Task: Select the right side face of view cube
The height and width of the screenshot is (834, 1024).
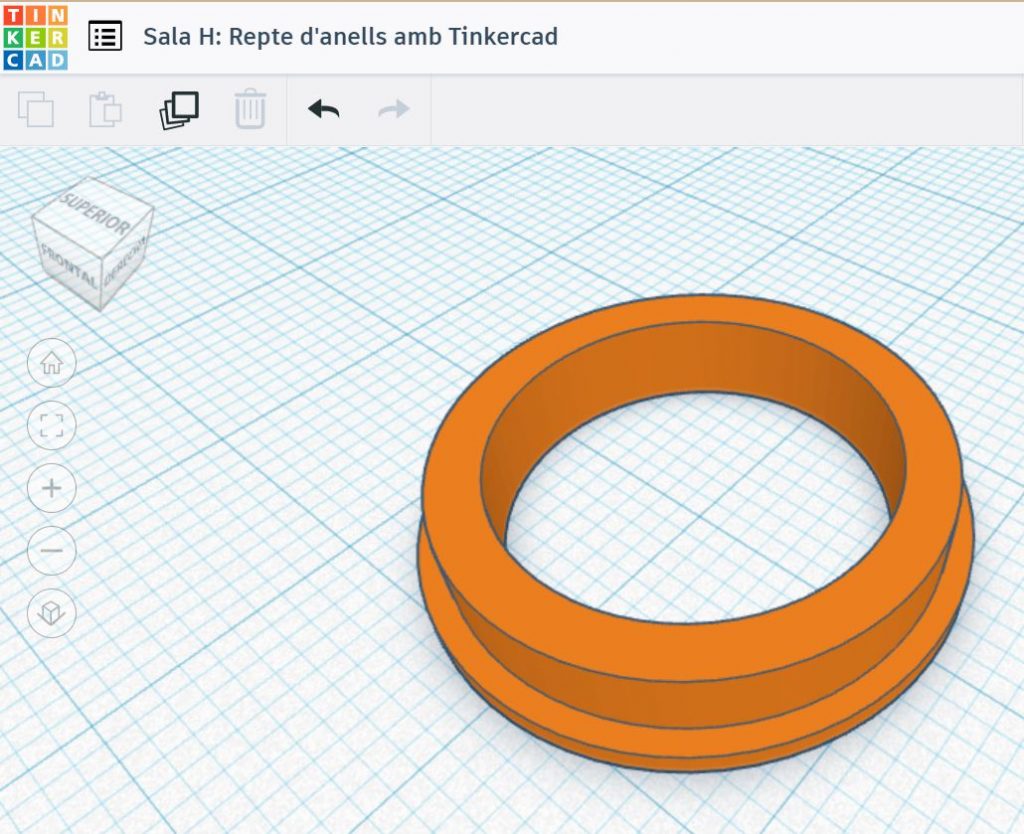Action: (128, 262)
